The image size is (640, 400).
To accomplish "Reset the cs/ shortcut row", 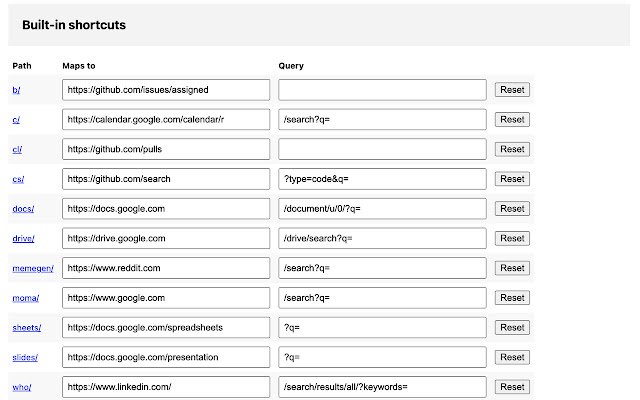I will pos(512,179).
